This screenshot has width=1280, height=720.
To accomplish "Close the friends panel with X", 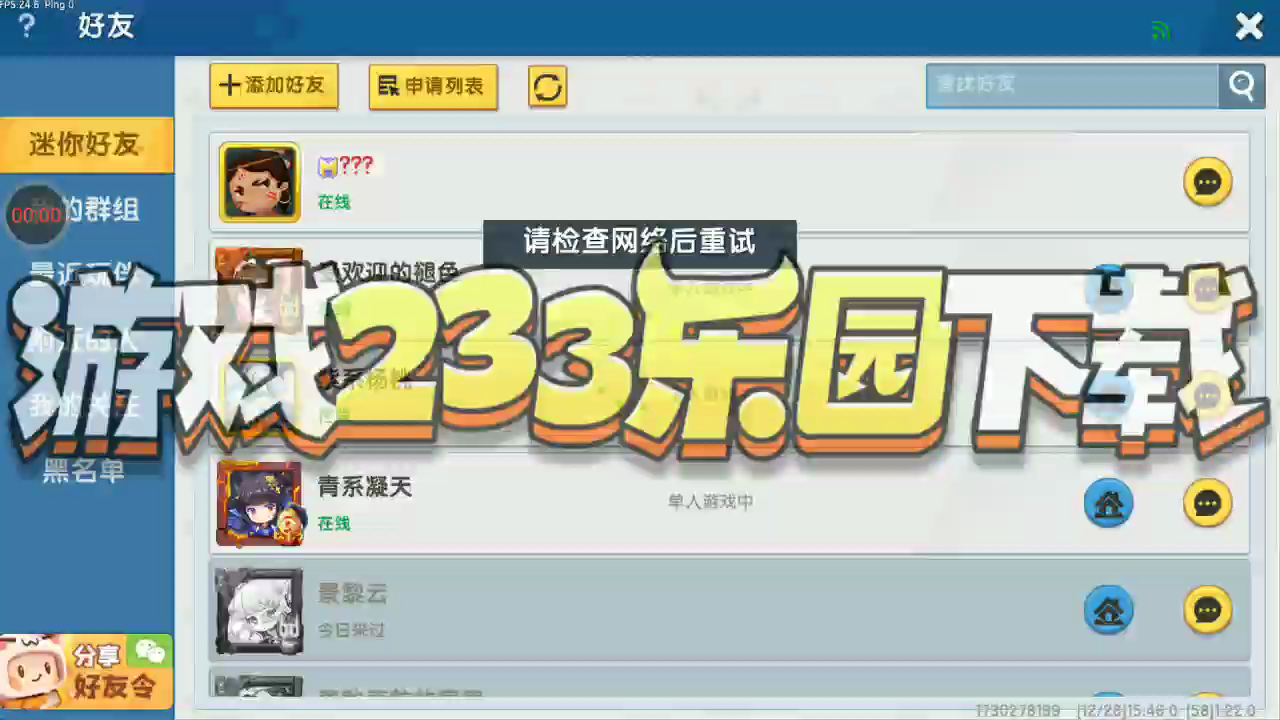I will pyautogui.click(x=1249, y=26).
